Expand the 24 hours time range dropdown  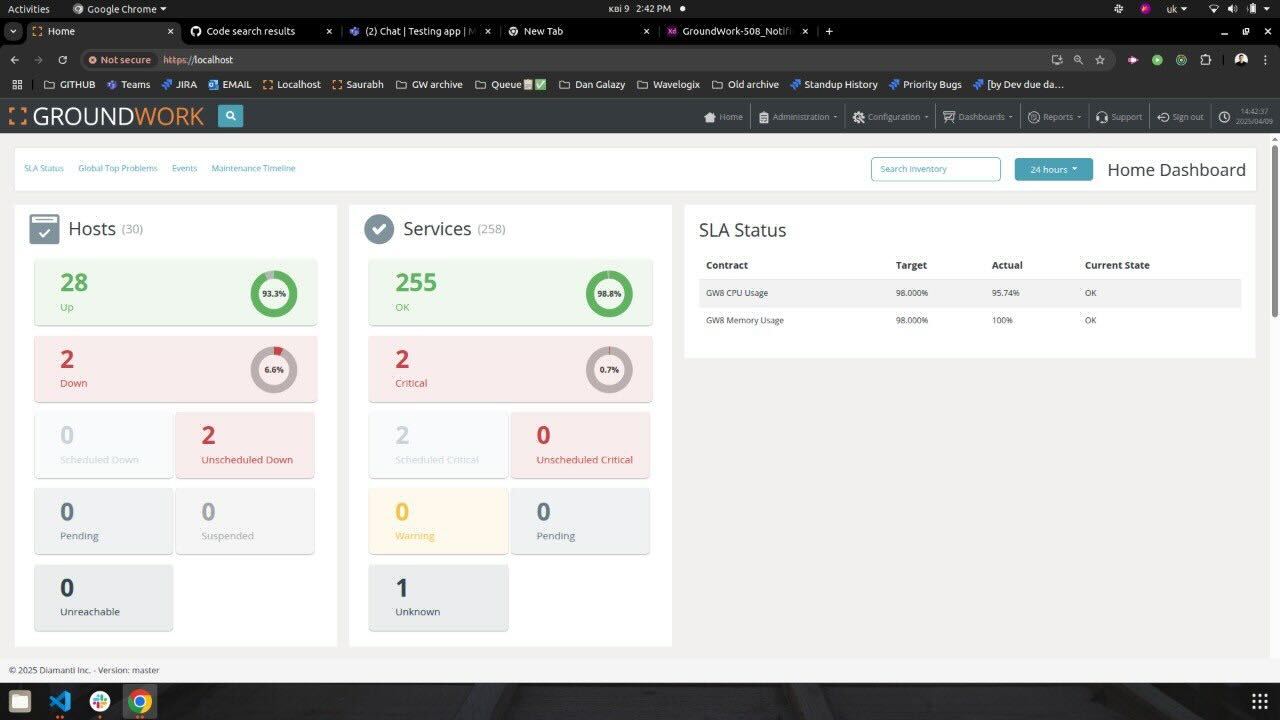coord(1053,169)
